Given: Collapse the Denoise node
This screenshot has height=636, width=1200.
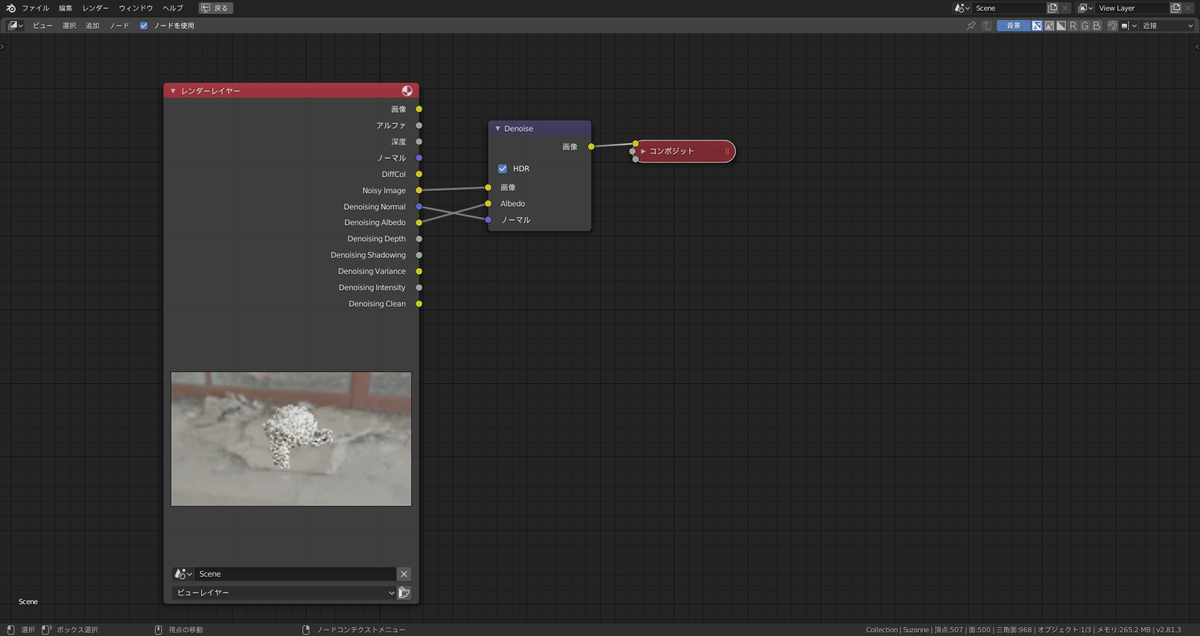Looking at the screenshot, I should pyautogui.click(x=498, y=128).
